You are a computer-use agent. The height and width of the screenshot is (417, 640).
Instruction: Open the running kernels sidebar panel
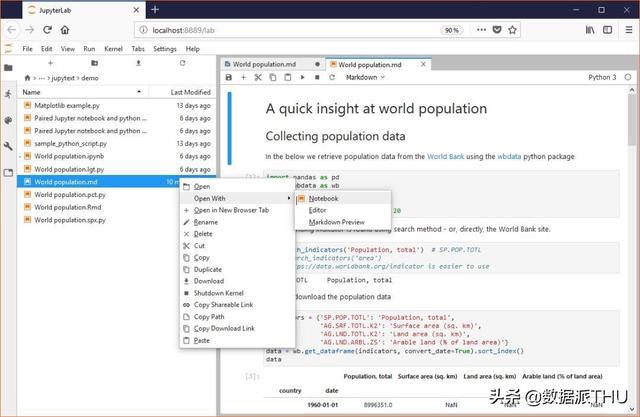point(8,94)
